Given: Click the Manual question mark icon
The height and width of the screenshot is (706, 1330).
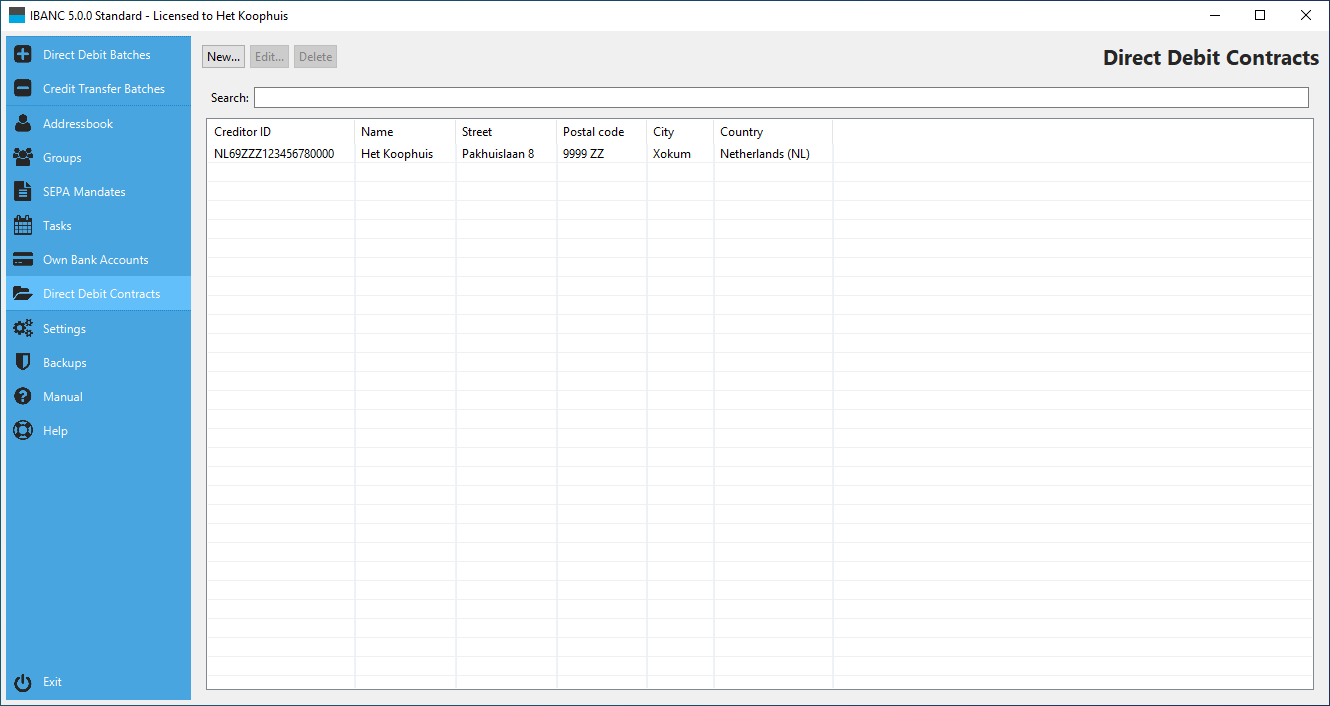Looking at the screenshot, I should tap(23, 397).
